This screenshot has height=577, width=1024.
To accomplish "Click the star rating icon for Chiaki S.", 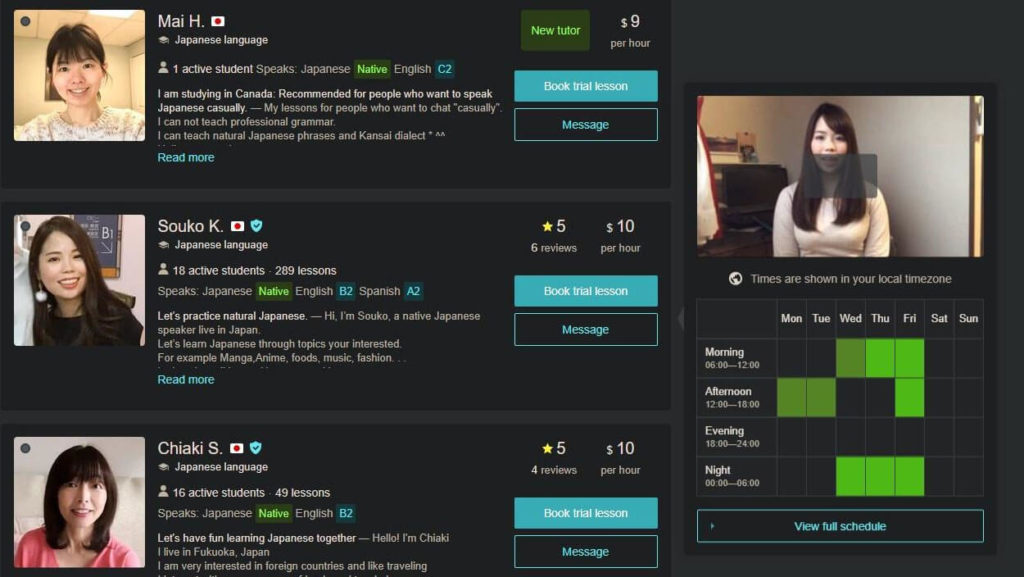I will pyautogui.click(x=547, y=448).
